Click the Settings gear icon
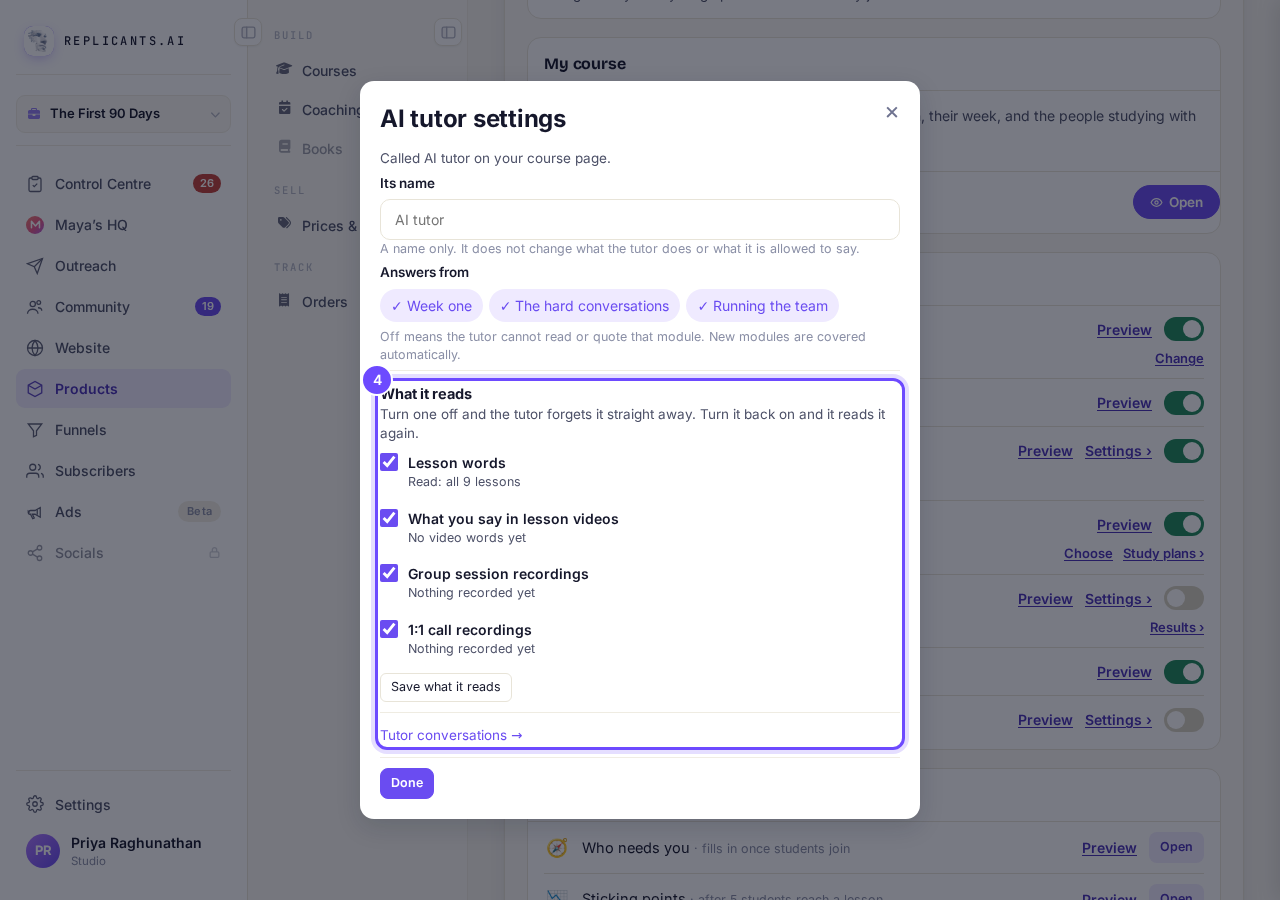The image size is (1280, 900). click(35, 805)
